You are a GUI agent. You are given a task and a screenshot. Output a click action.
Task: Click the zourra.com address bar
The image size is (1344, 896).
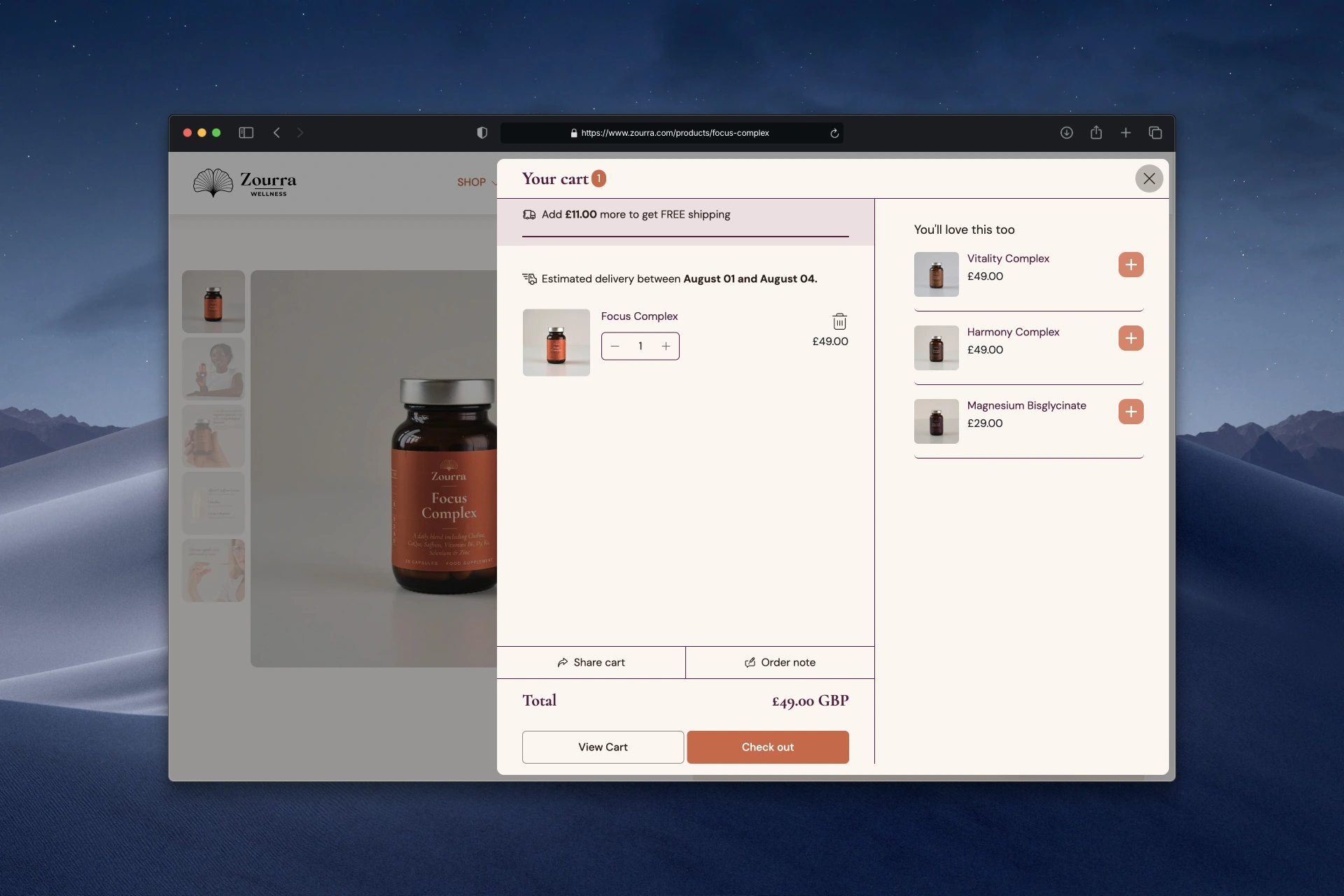671,132
